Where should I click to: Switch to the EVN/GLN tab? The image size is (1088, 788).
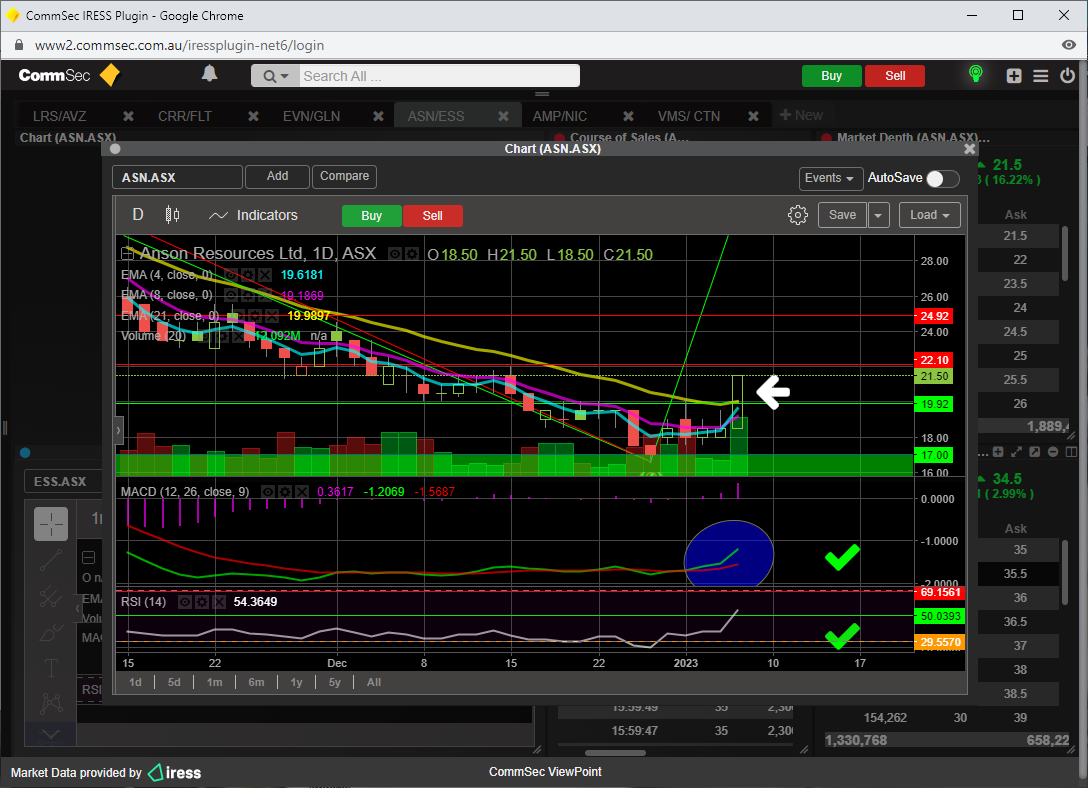pos(312,117)
